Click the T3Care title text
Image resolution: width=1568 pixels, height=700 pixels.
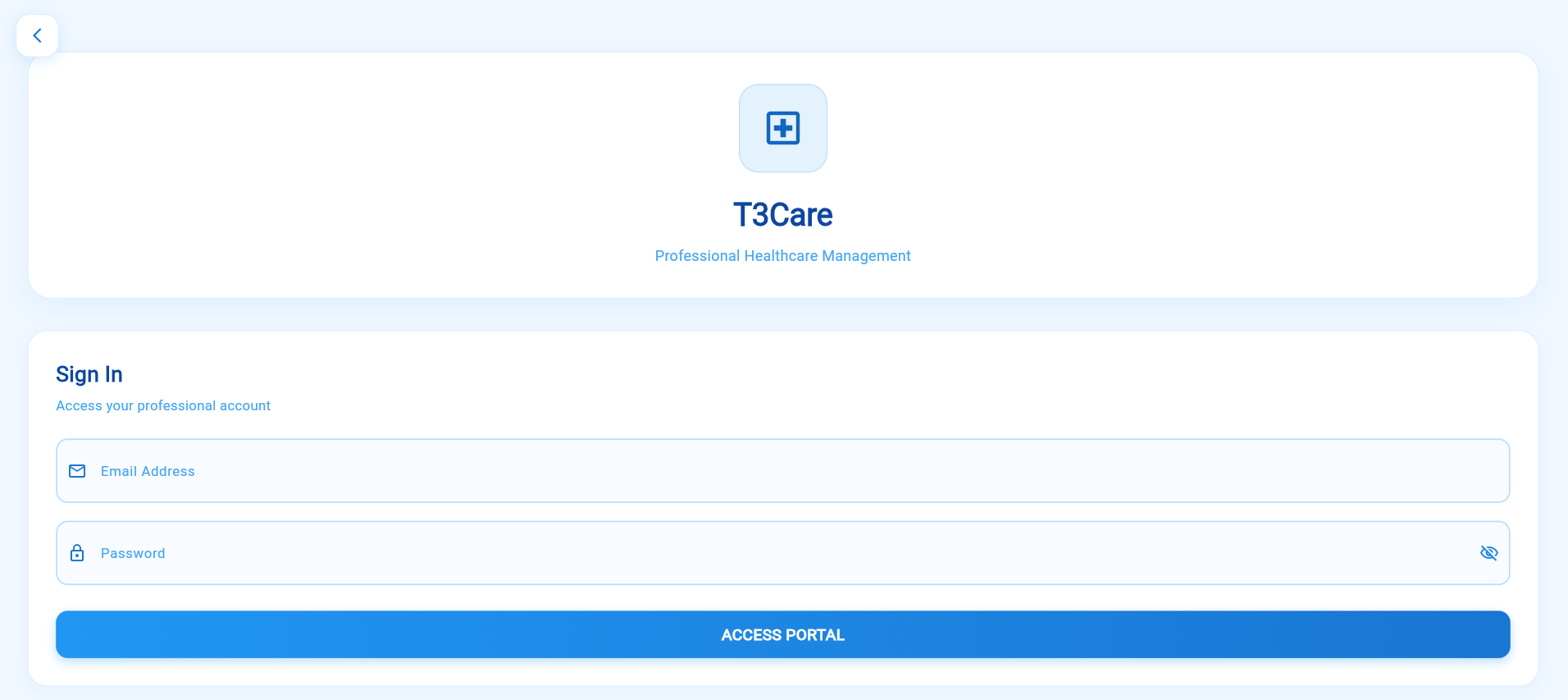783,215
